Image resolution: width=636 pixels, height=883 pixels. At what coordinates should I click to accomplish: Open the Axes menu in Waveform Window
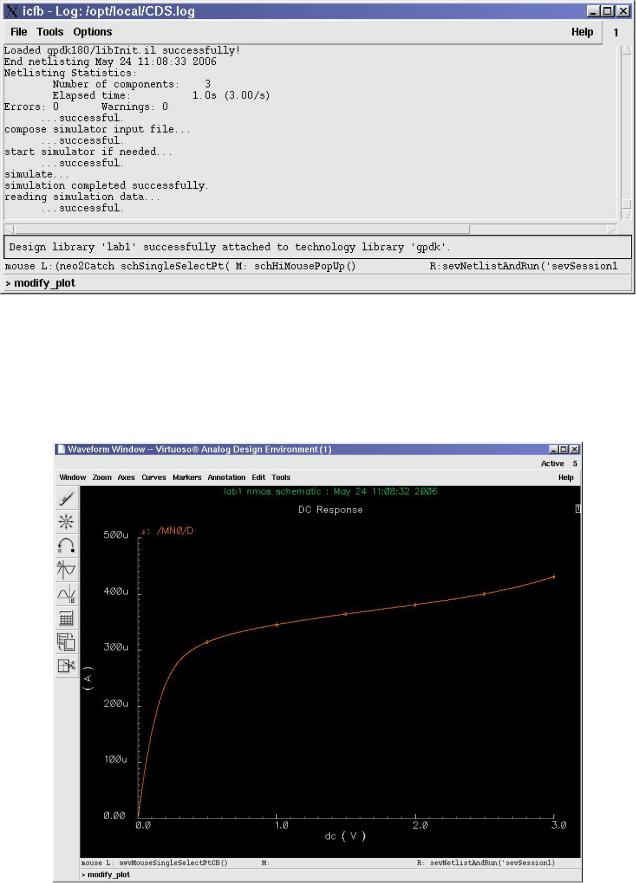126,477
